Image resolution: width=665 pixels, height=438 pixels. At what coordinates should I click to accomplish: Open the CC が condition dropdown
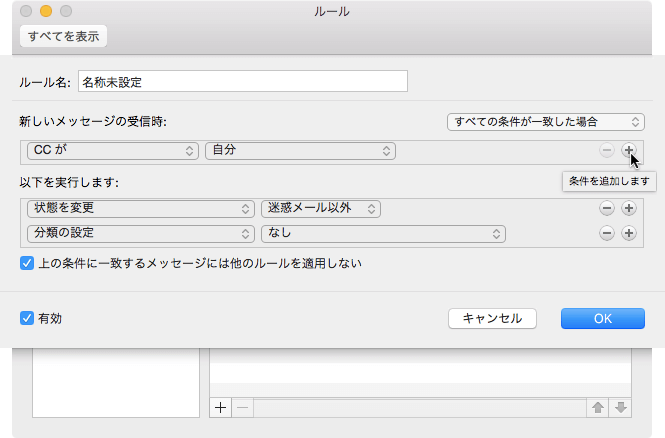110,150
